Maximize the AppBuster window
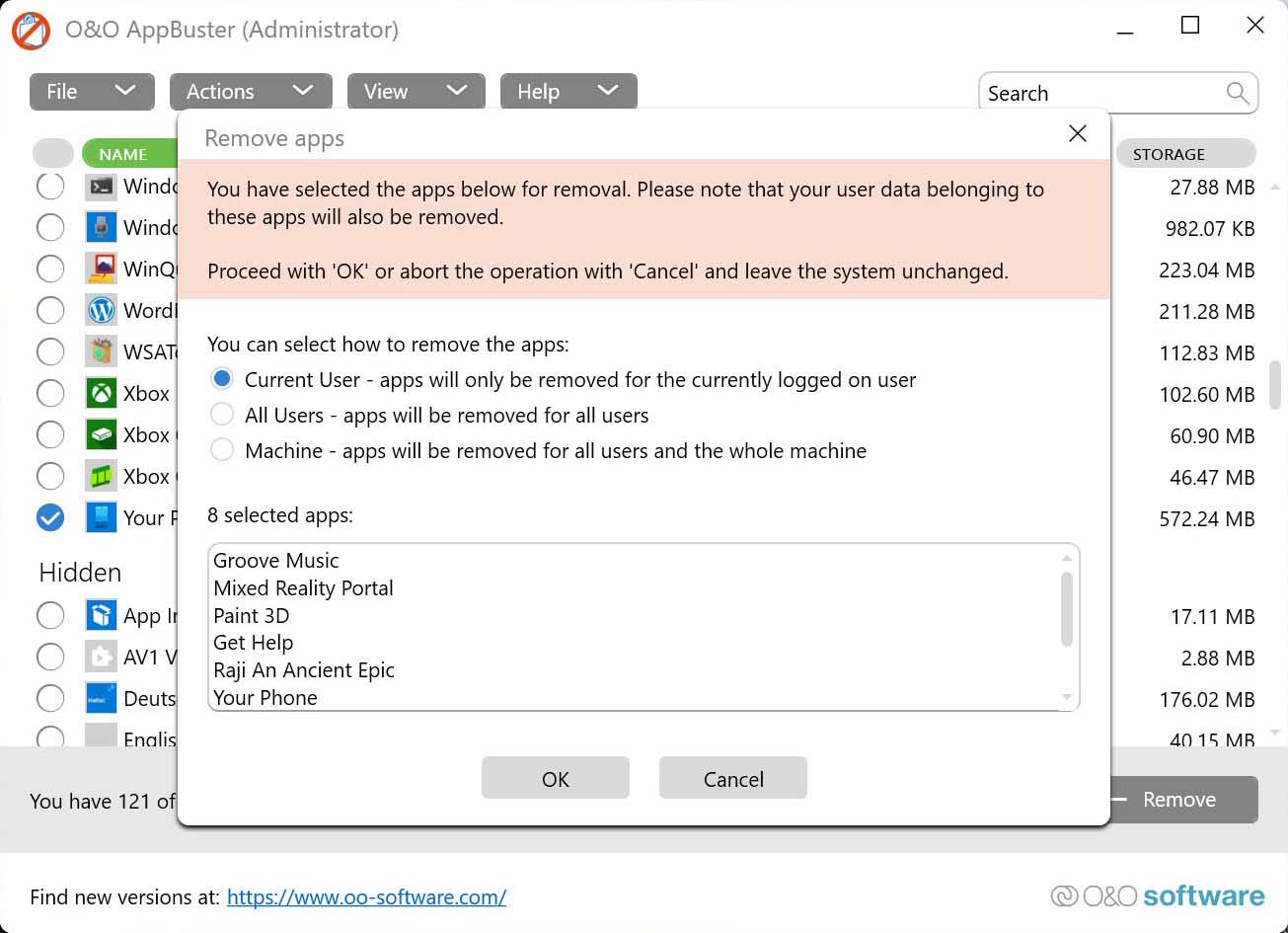1288x933 pixels. (1190, 26)
